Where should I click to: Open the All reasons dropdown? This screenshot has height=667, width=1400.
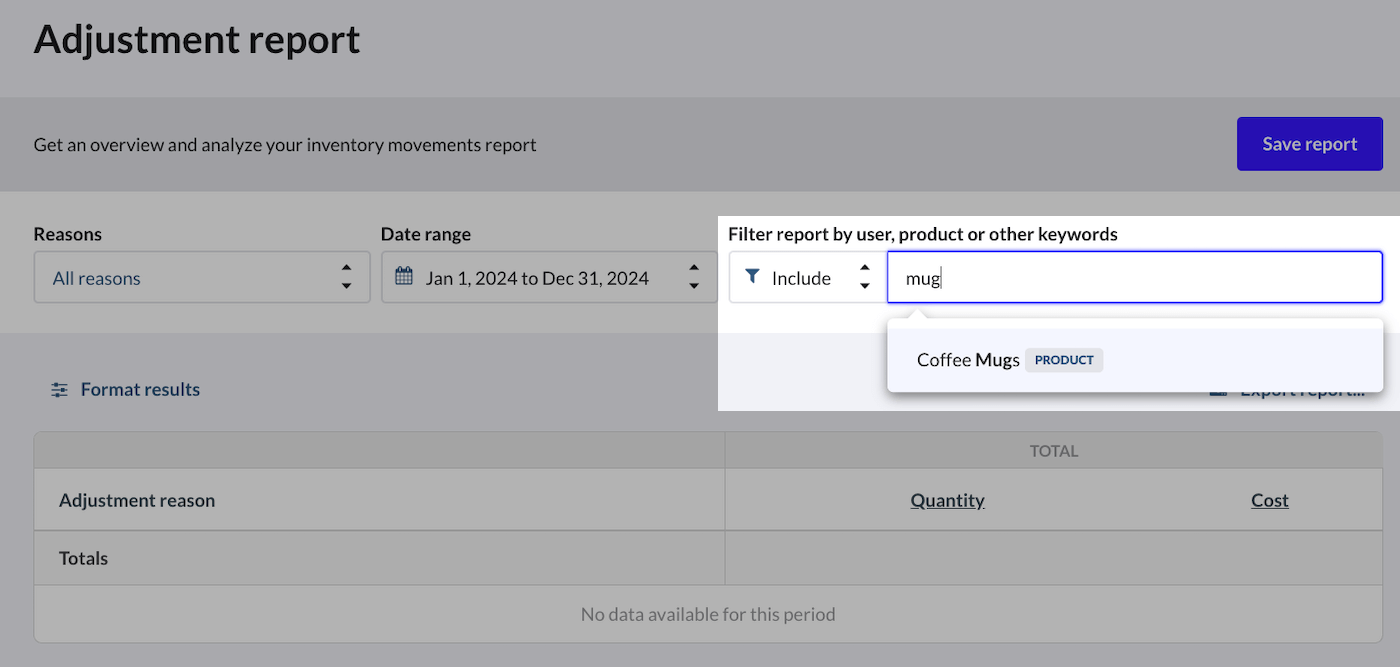coord(202,278)
